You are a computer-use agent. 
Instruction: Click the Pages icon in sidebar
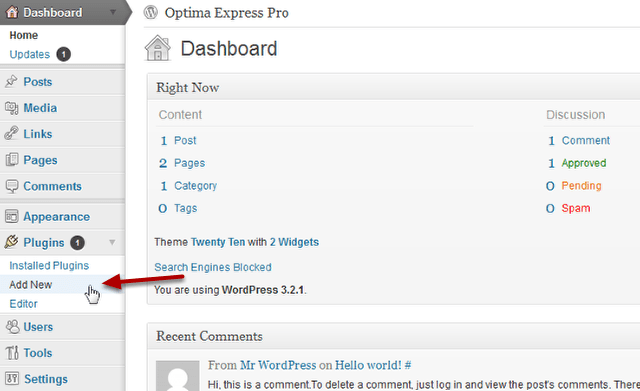(x=11, y=160)
